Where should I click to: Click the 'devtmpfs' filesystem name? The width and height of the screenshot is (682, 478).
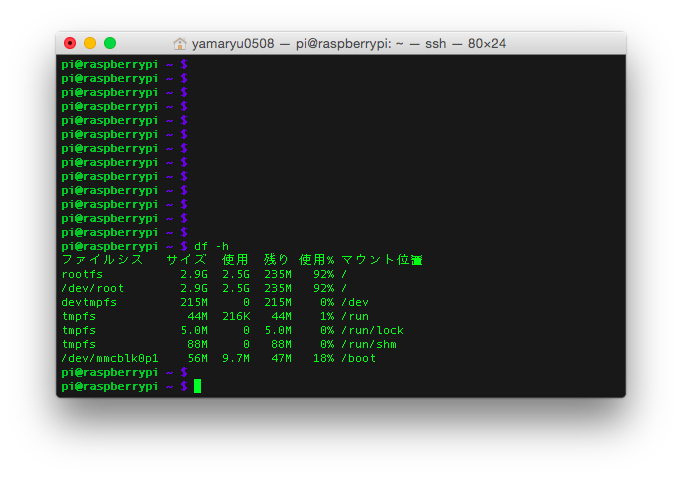89,302
